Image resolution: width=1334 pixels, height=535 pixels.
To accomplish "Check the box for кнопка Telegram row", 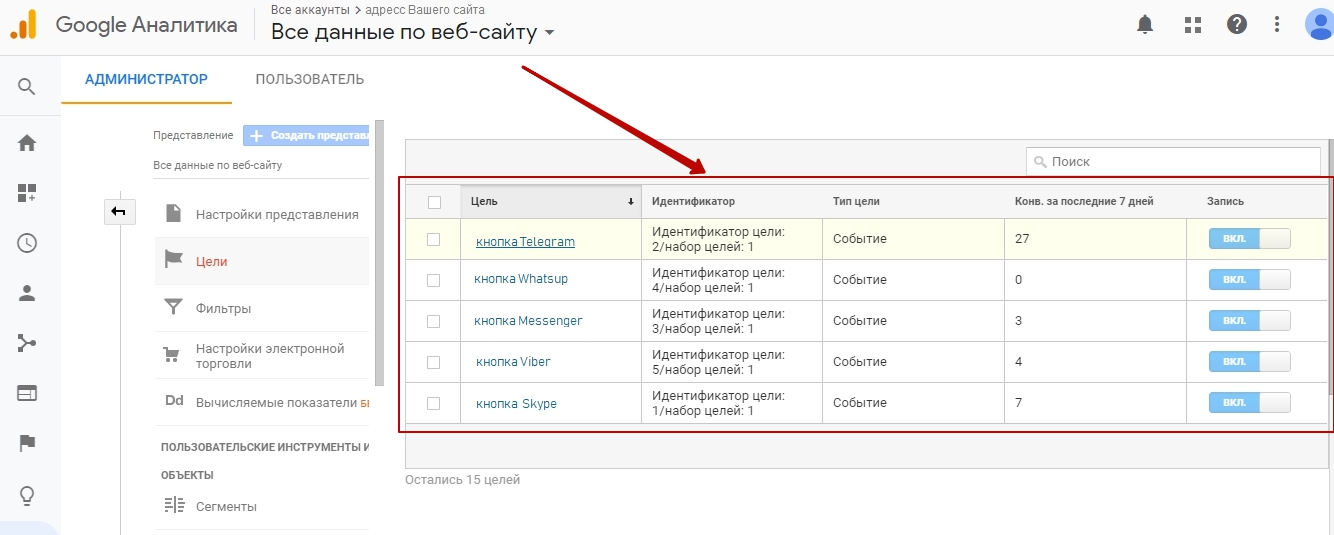I will click(433, 239).
